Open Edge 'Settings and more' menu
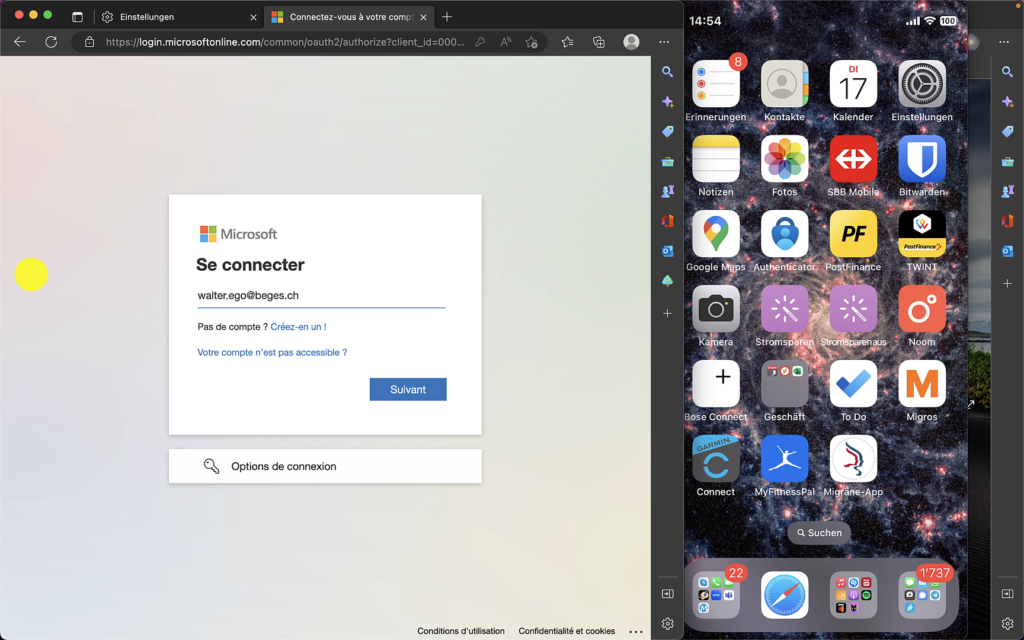Image resolution: width=1024 pixels, height=640 pixels. point(664,42)
